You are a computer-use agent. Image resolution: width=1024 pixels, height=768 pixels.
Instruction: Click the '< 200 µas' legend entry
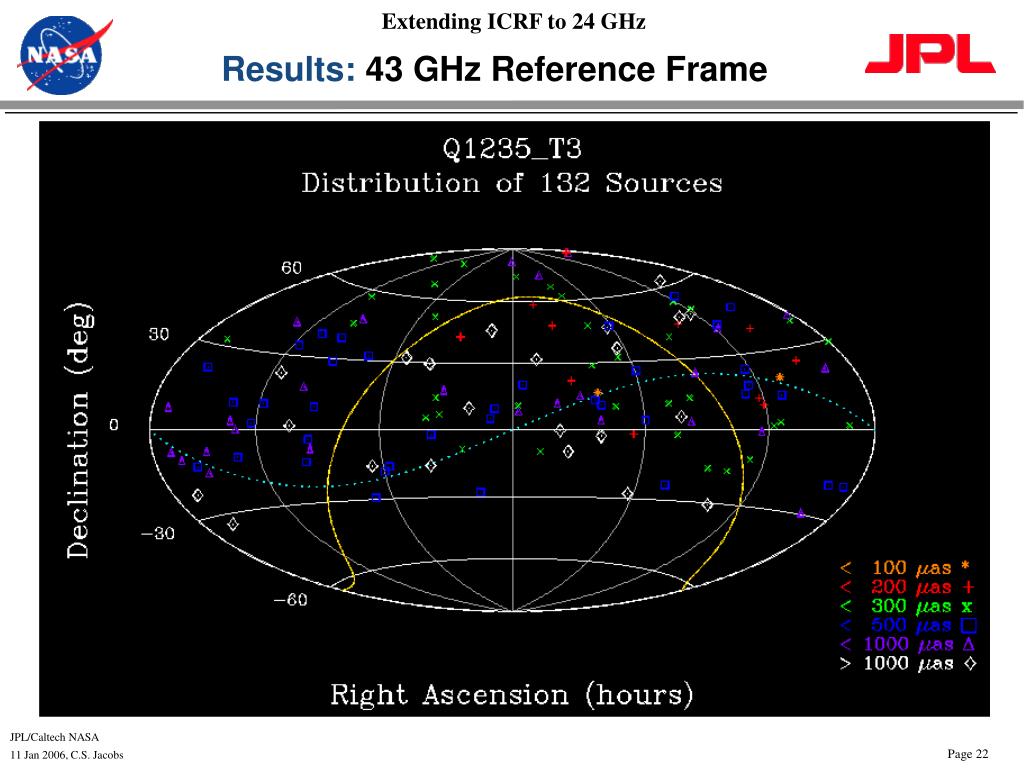click(x=895, y=586)
